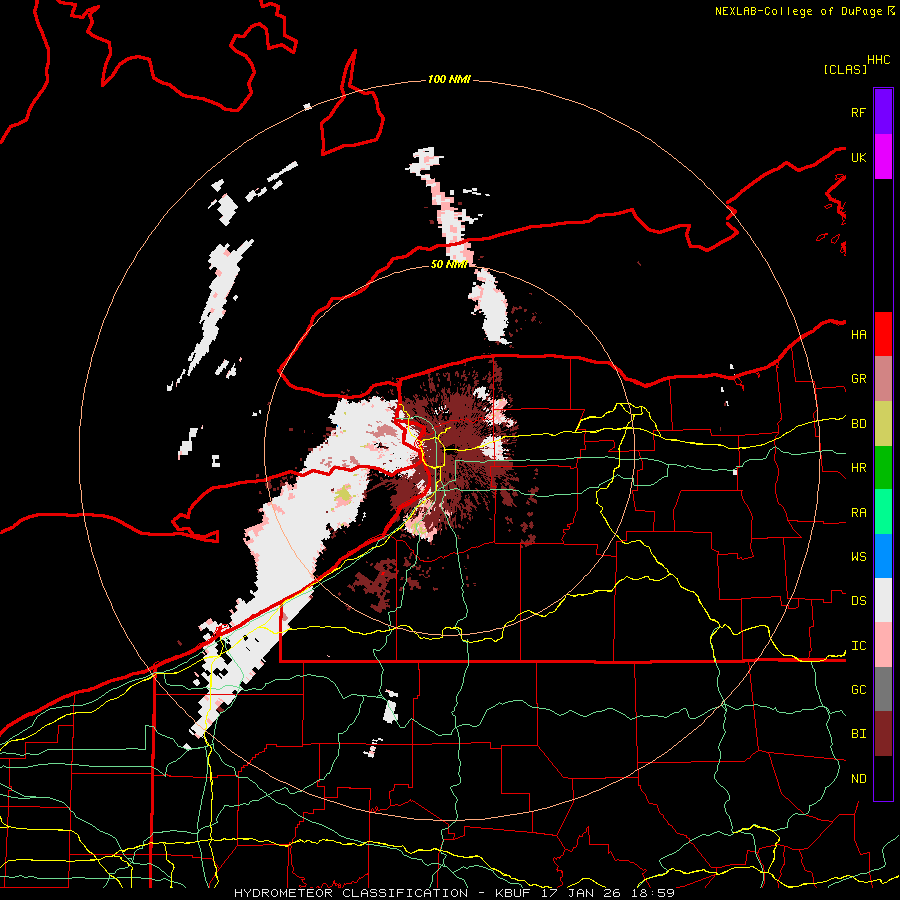
Task: Click the "DS" legend label
Action: tap(858, 601)
